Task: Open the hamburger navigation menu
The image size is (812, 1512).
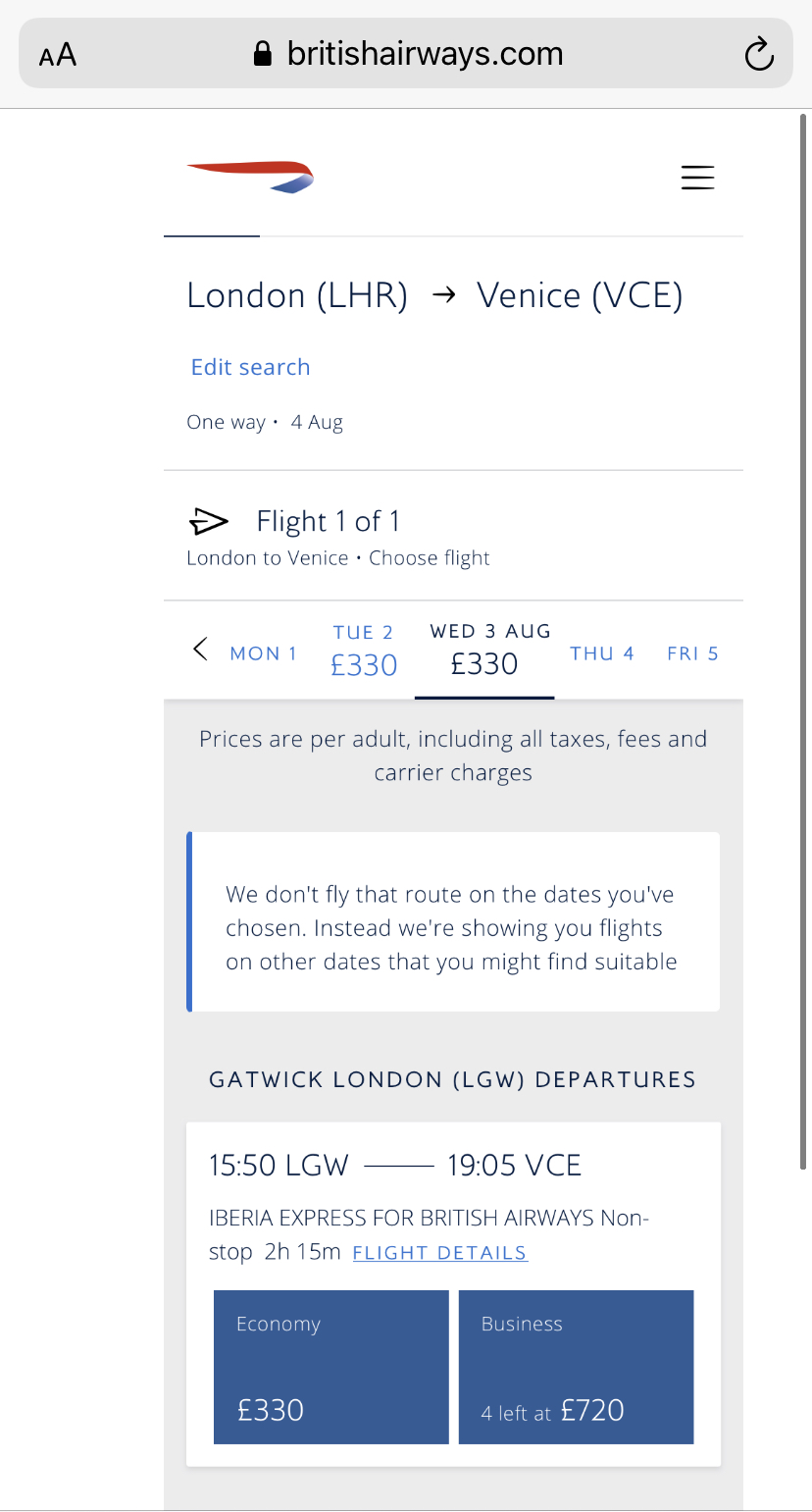Action: pos(697,178)
